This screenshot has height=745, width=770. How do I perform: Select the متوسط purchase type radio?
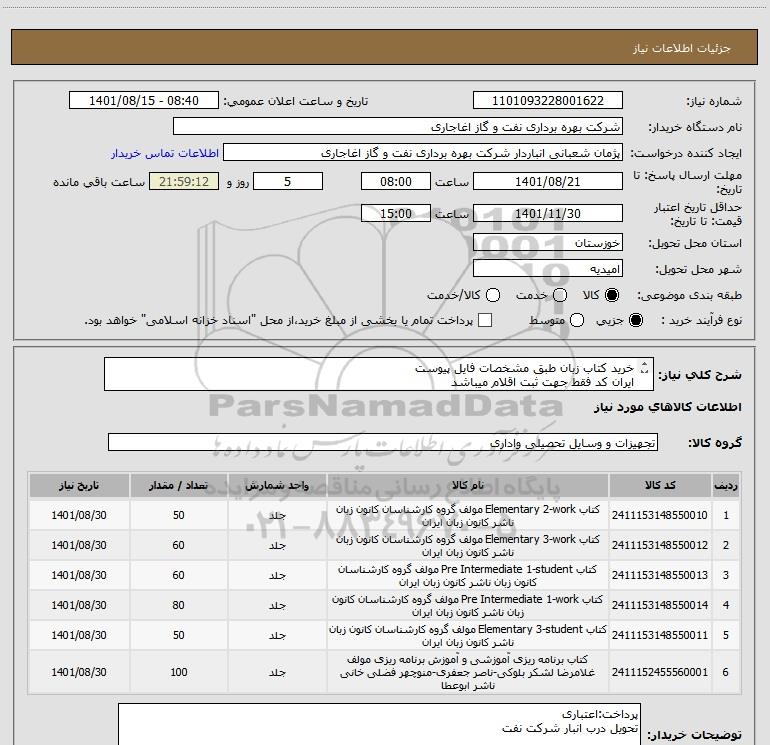[577, 320]
